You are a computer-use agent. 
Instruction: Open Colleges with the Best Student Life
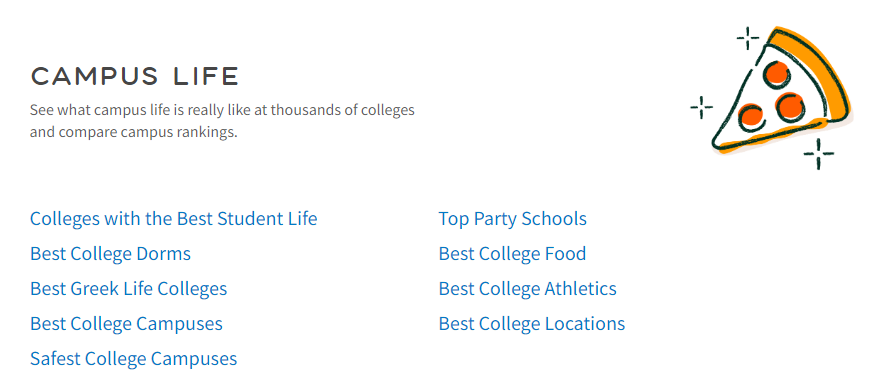pos(174,219)
